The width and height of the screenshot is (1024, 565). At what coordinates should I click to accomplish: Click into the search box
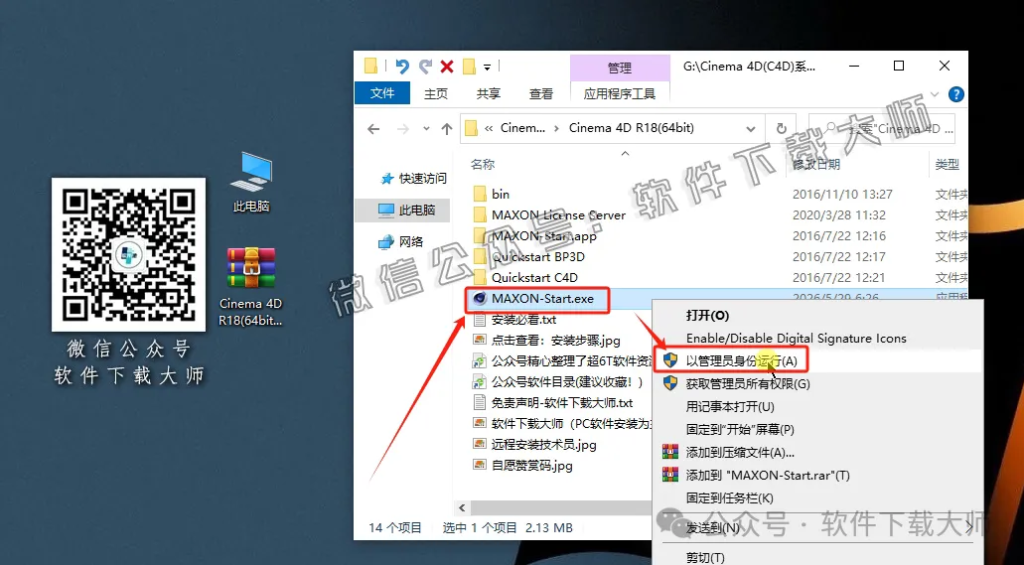click(x=882, y=129)
